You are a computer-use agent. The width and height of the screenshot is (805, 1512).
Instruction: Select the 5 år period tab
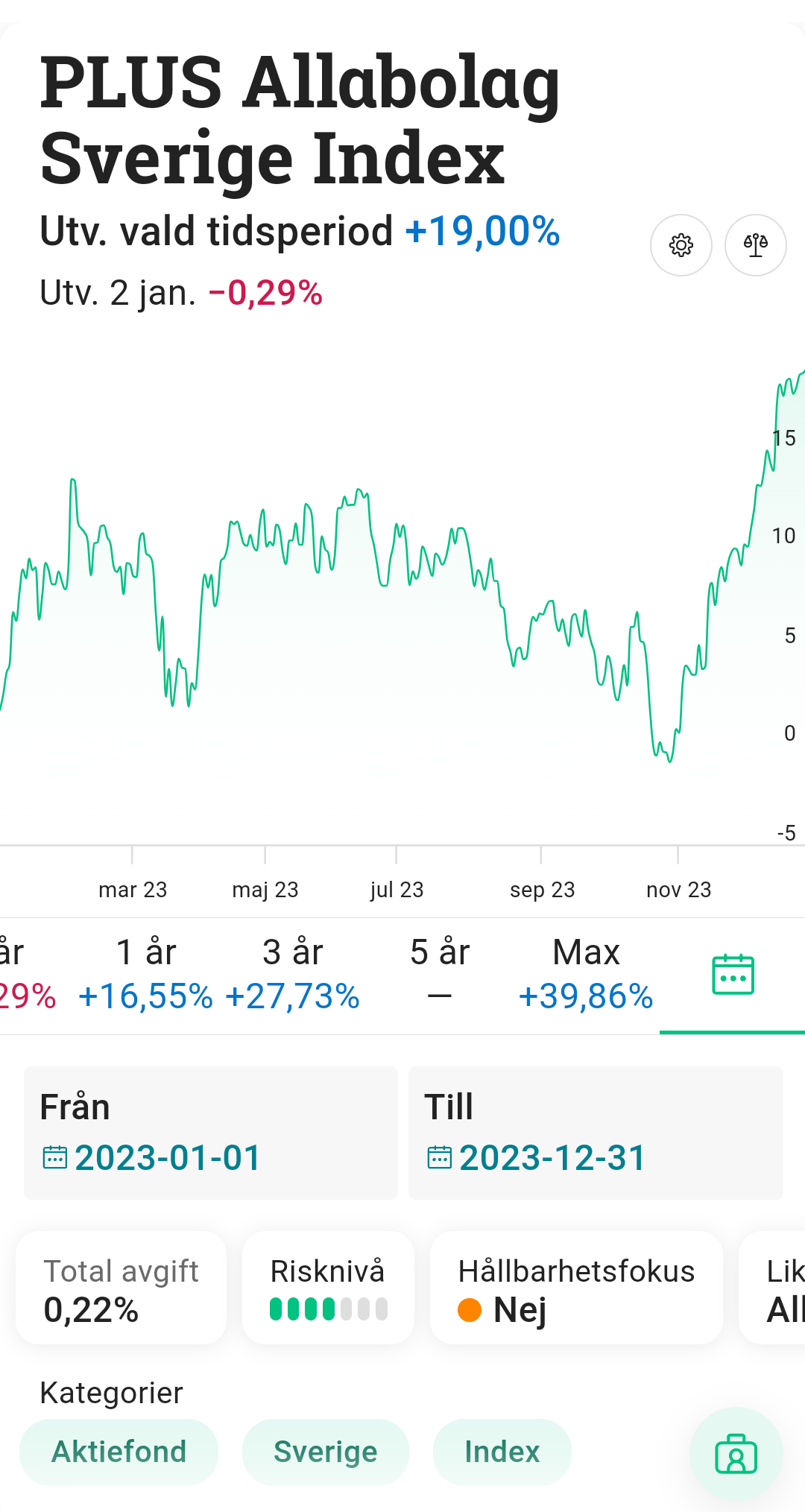(x=440, y=975)
